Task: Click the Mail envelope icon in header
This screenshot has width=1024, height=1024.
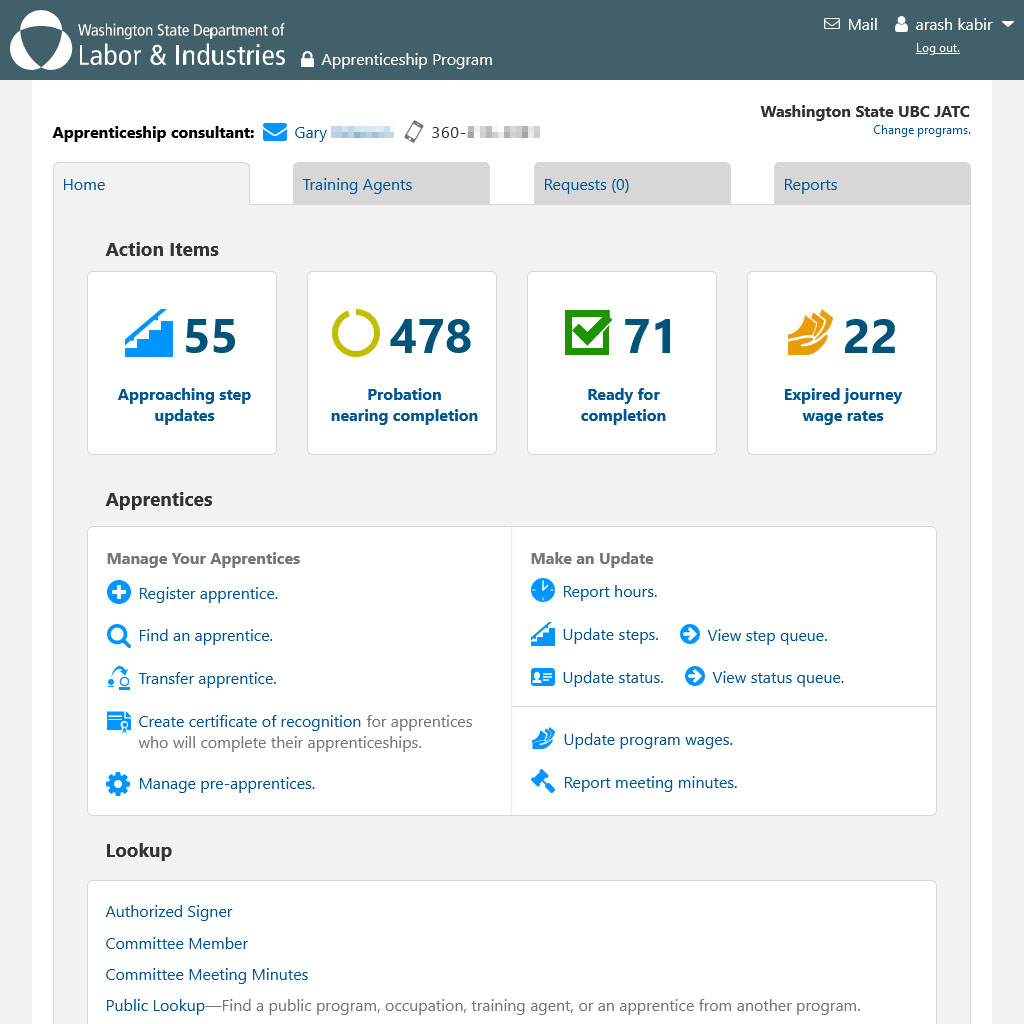Action: click(x=831, y=24)
